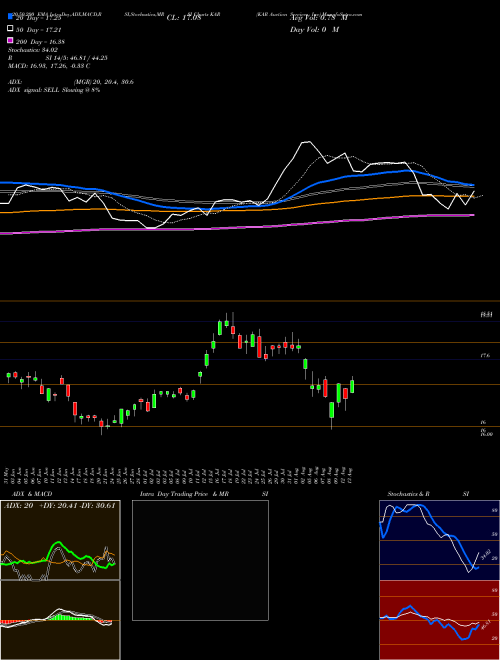The image size is (500, 660).
Task: Click the highest green candlestick at the peak
Action: click(226, 322)
